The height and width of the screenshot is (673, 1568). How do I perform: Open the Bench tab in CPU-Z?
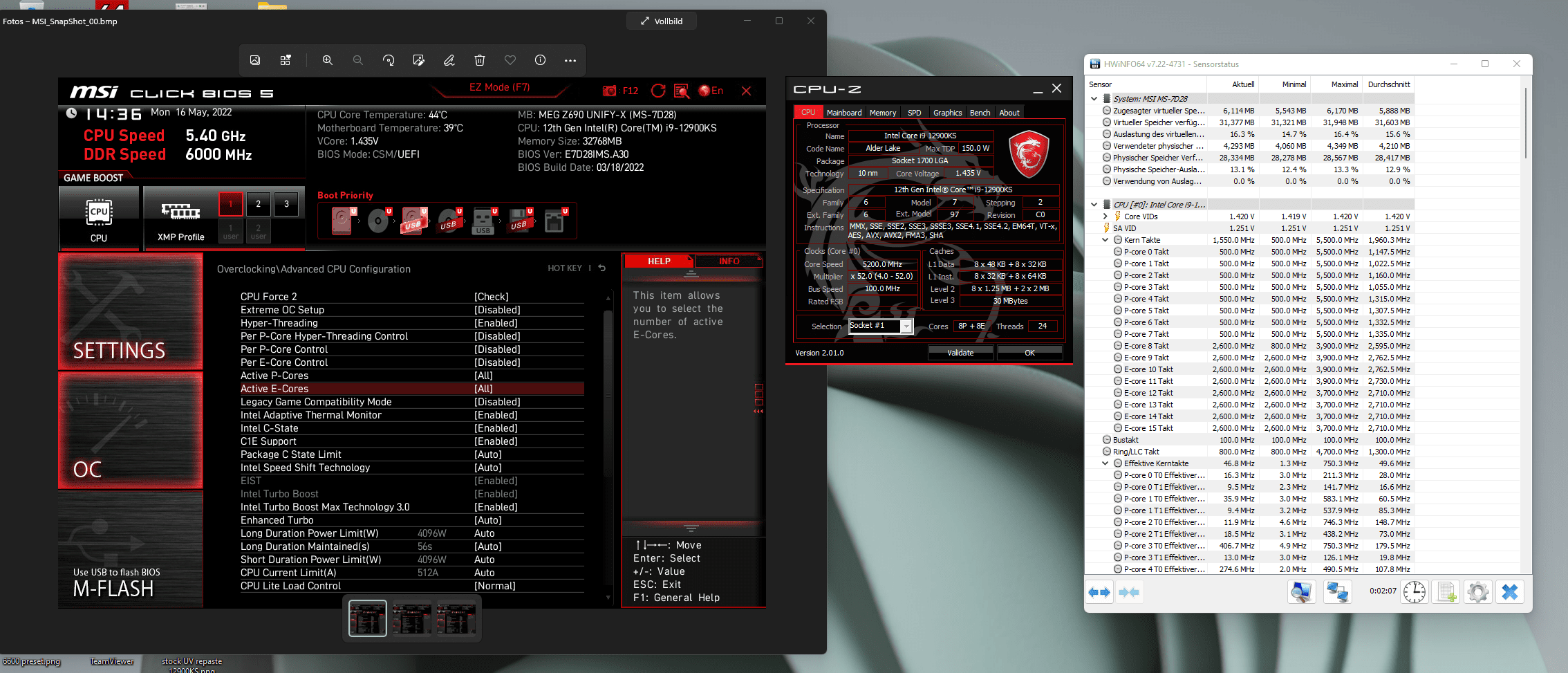click(980, 113)
